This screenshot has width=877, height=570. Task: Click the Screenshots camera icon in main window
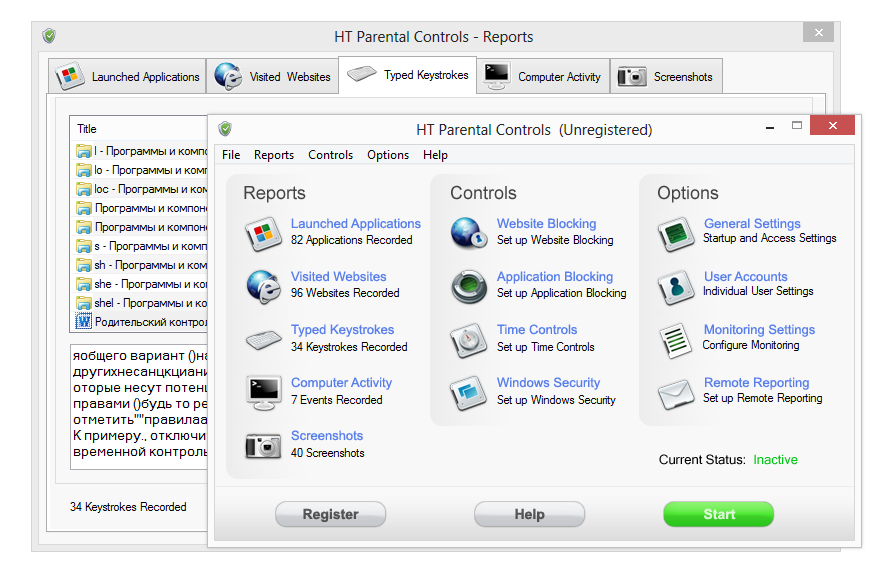263,446
